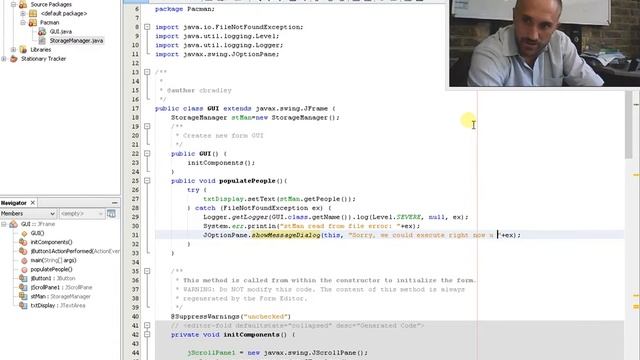The height and width of the screenshot is (360, 640).
Task: Click icon beside <empty> filter dropdown
Action: 111,213
